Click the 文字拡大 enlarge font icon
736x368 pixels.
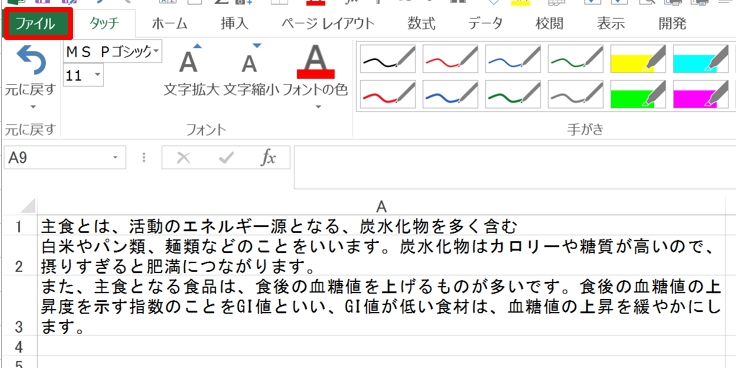[x=189, y=59]
